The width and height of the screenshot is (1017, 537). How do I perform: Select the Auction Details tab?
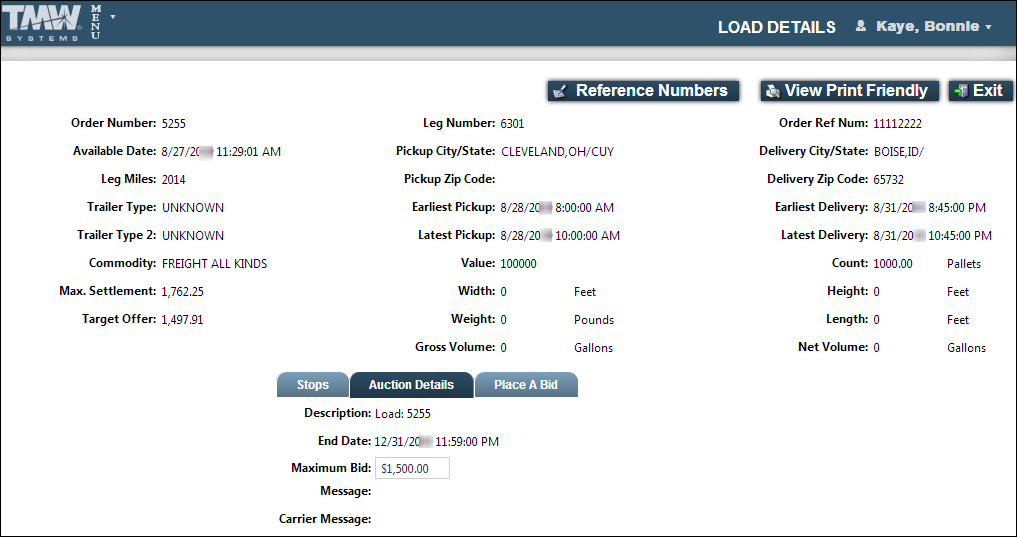click(x=411, y=385)
